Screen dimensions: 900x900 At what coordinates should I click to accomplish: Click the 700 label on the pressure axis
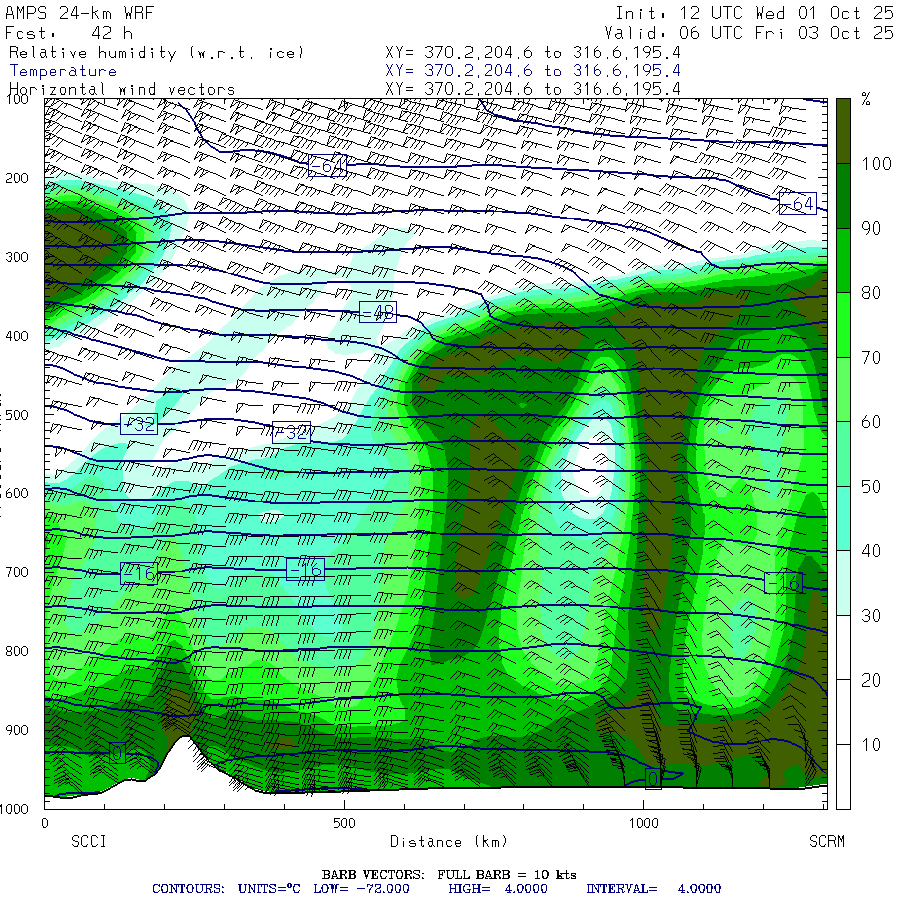pyautogui.click(x=17, y=572)
